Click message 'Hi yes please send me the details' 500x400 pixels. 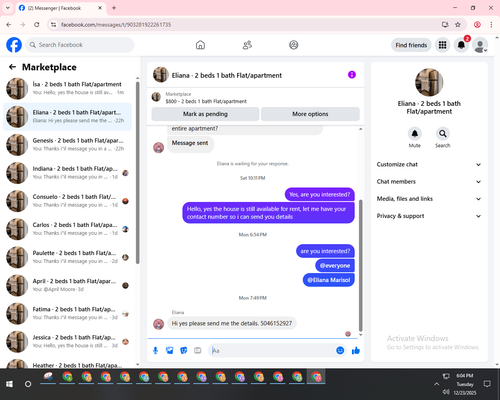(x=232, y=323)
